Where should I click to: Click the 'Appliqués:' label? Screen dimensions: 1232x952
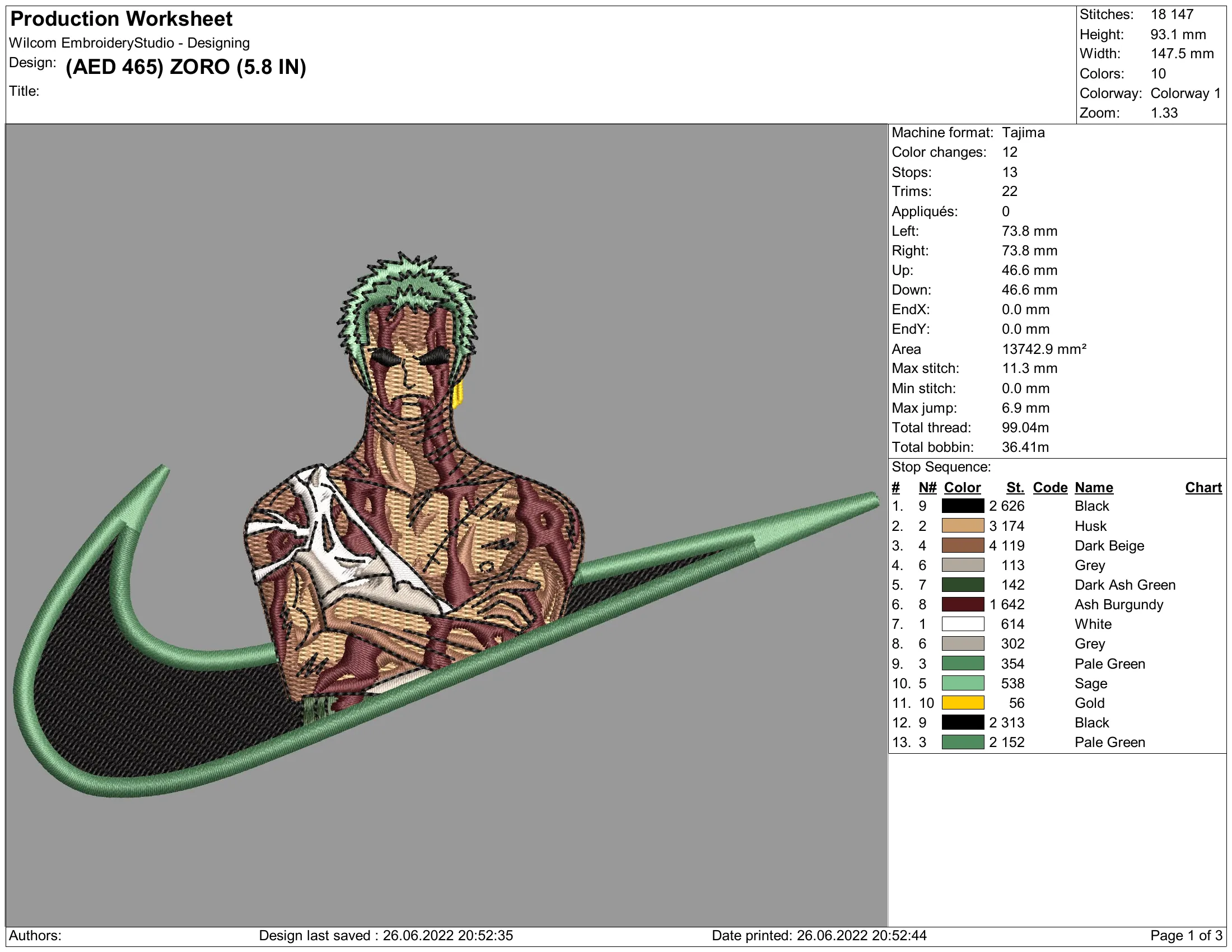(x=925, y=212)
